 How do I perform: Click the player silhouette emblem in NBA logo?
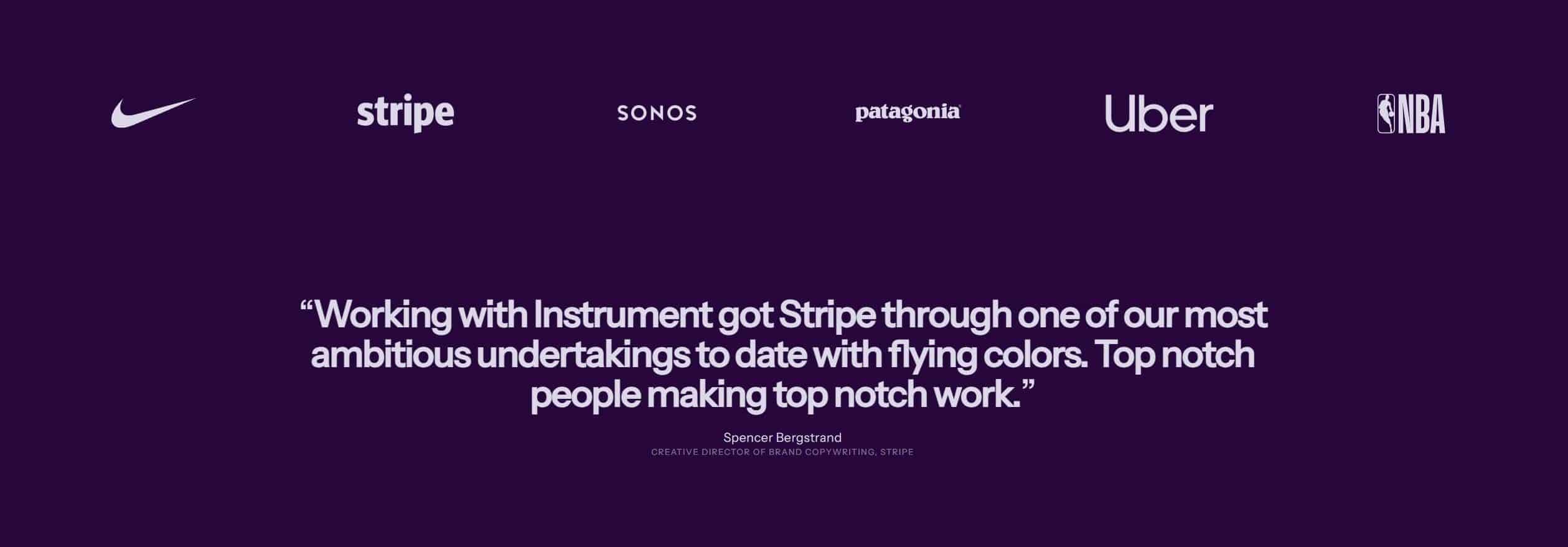click(x=1386, y=114)
